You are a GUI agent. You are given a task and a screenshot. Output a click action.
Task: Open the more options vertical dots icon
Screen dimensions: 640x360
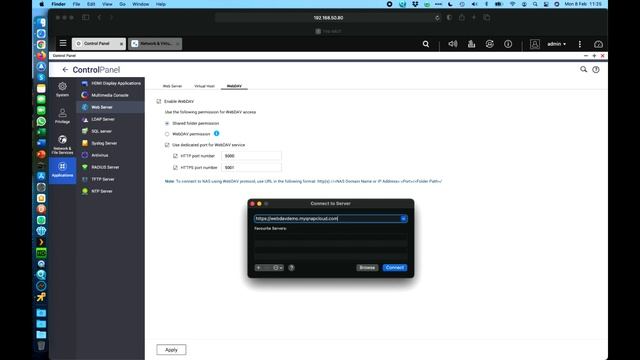pyautogui.click(x=580, y=44)
